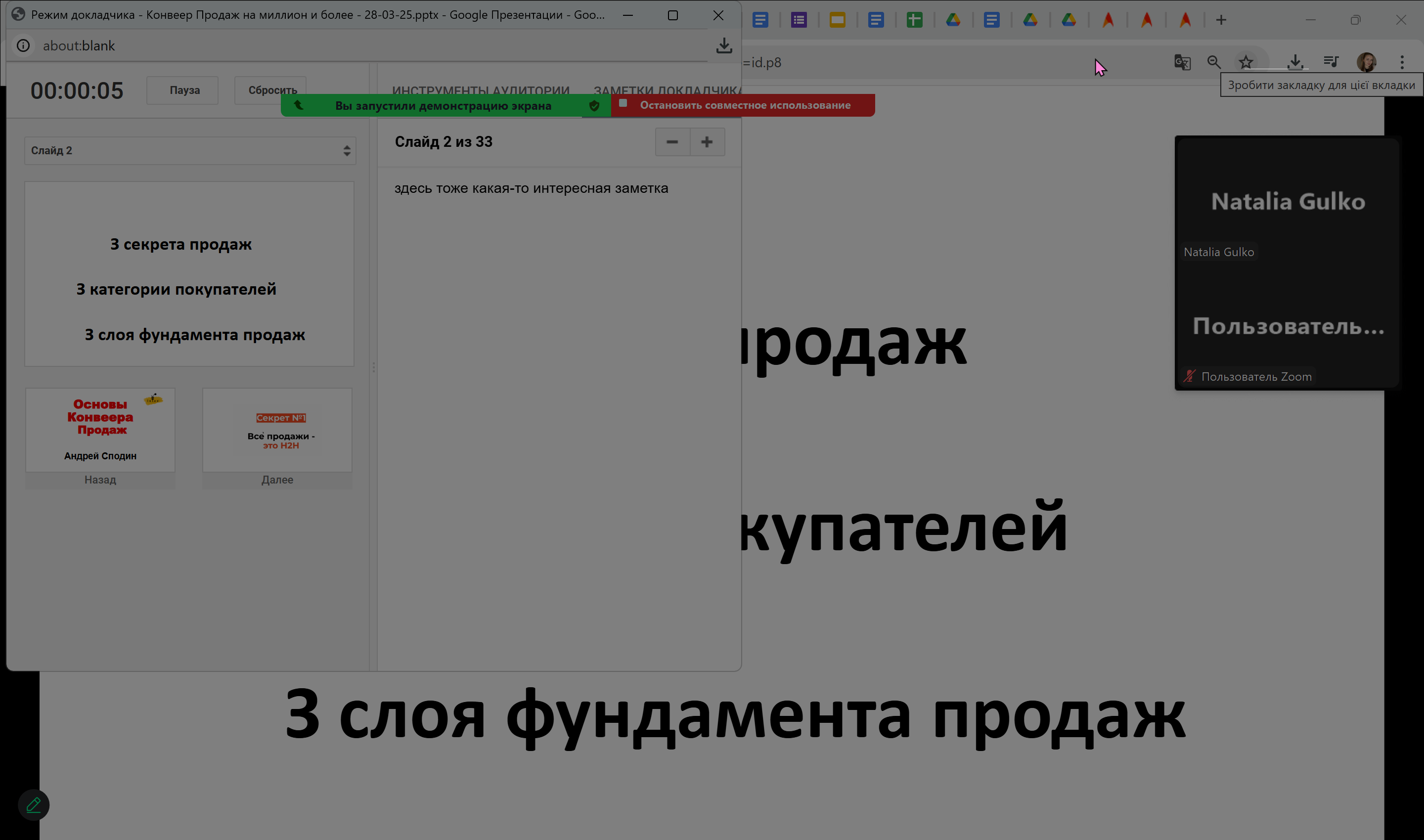Click the Слайд 2 из 33 heading
1424x840 pixels.
tap(444, 141)
